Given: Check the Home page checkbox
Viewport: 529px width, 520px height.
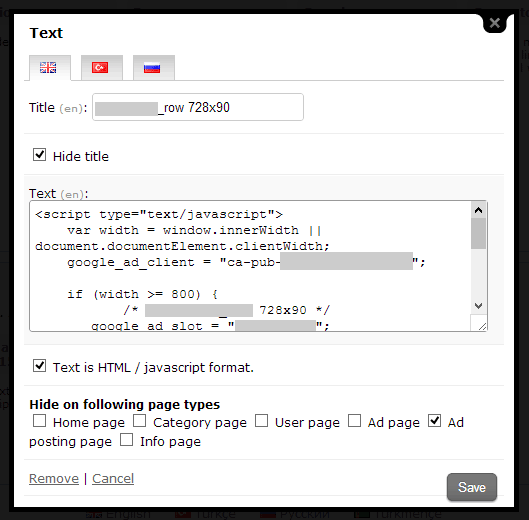Looking at the screenshot, I should click(x=39, y=421).
